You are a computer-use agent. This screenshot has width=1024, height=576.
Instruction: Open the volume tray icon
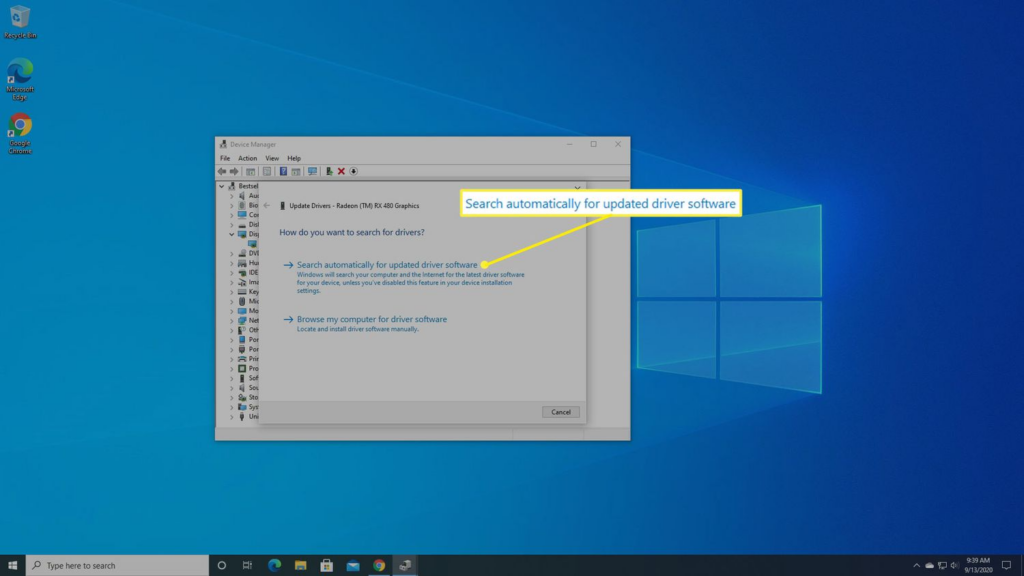coord(954,566)
